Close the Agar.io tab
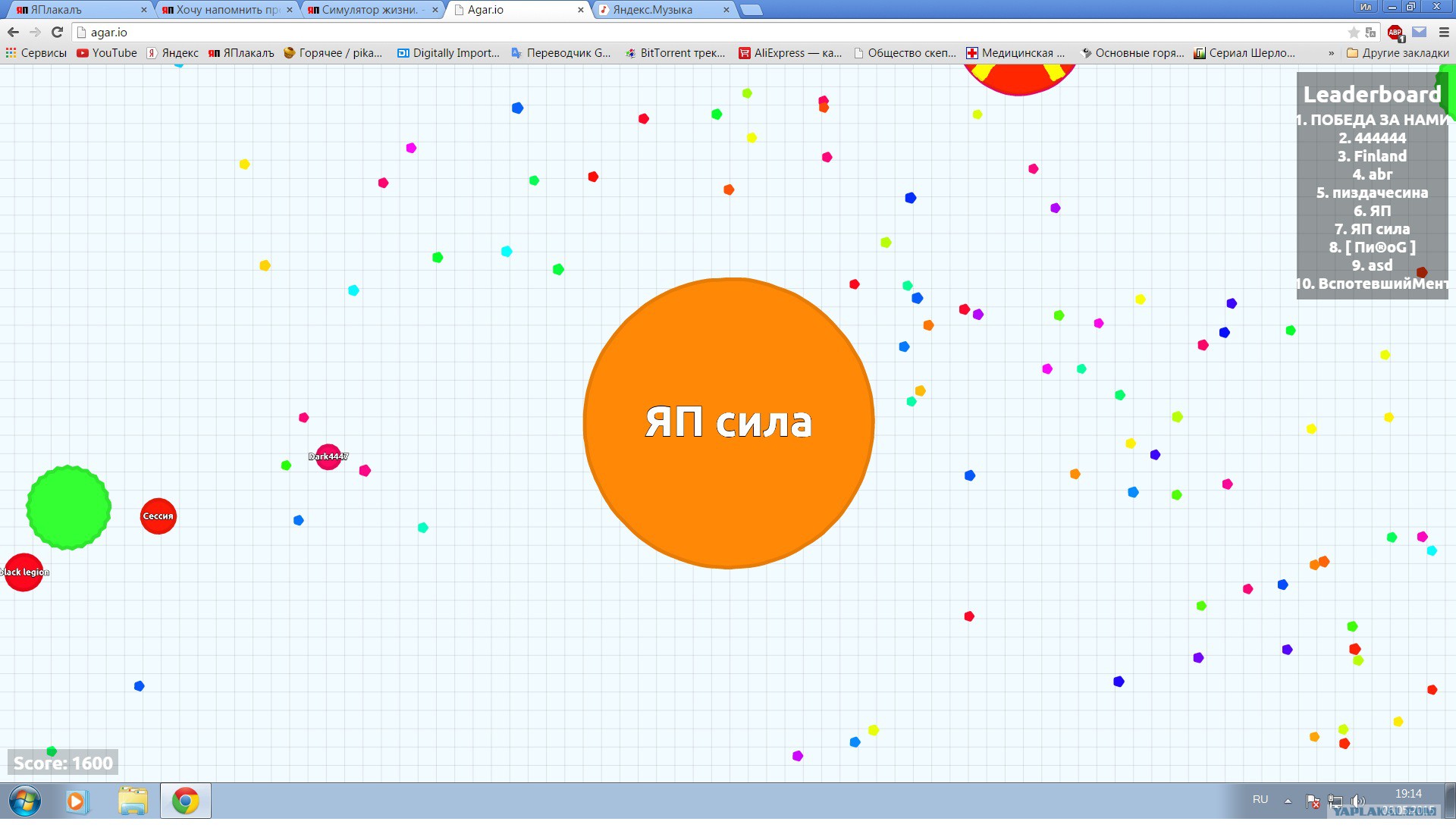 pyautogui.click(x=581, y=10)
